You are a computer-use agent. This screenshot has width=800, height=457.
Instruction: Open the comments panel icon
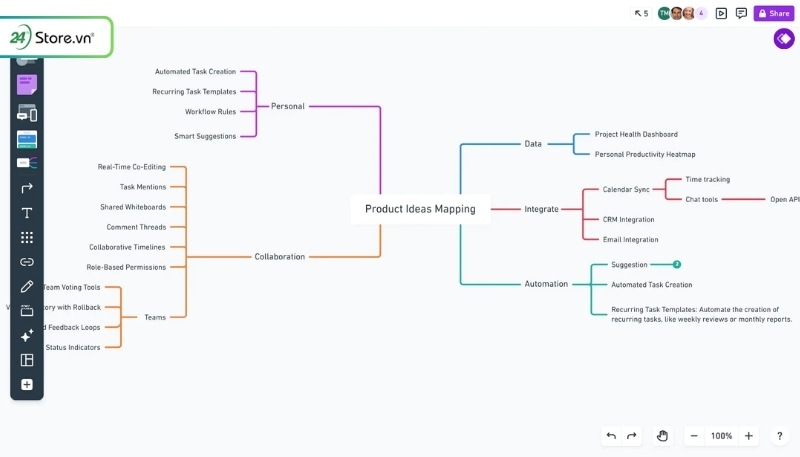(x=741, y=14)
